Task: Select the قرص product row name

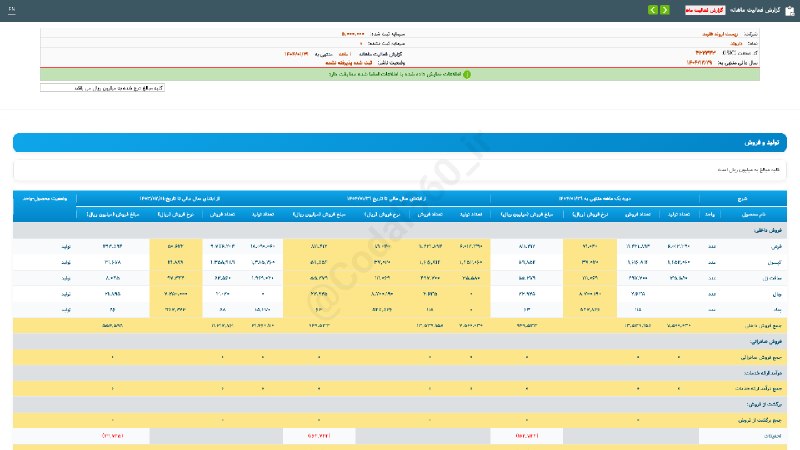Action: tap(777, 246)
